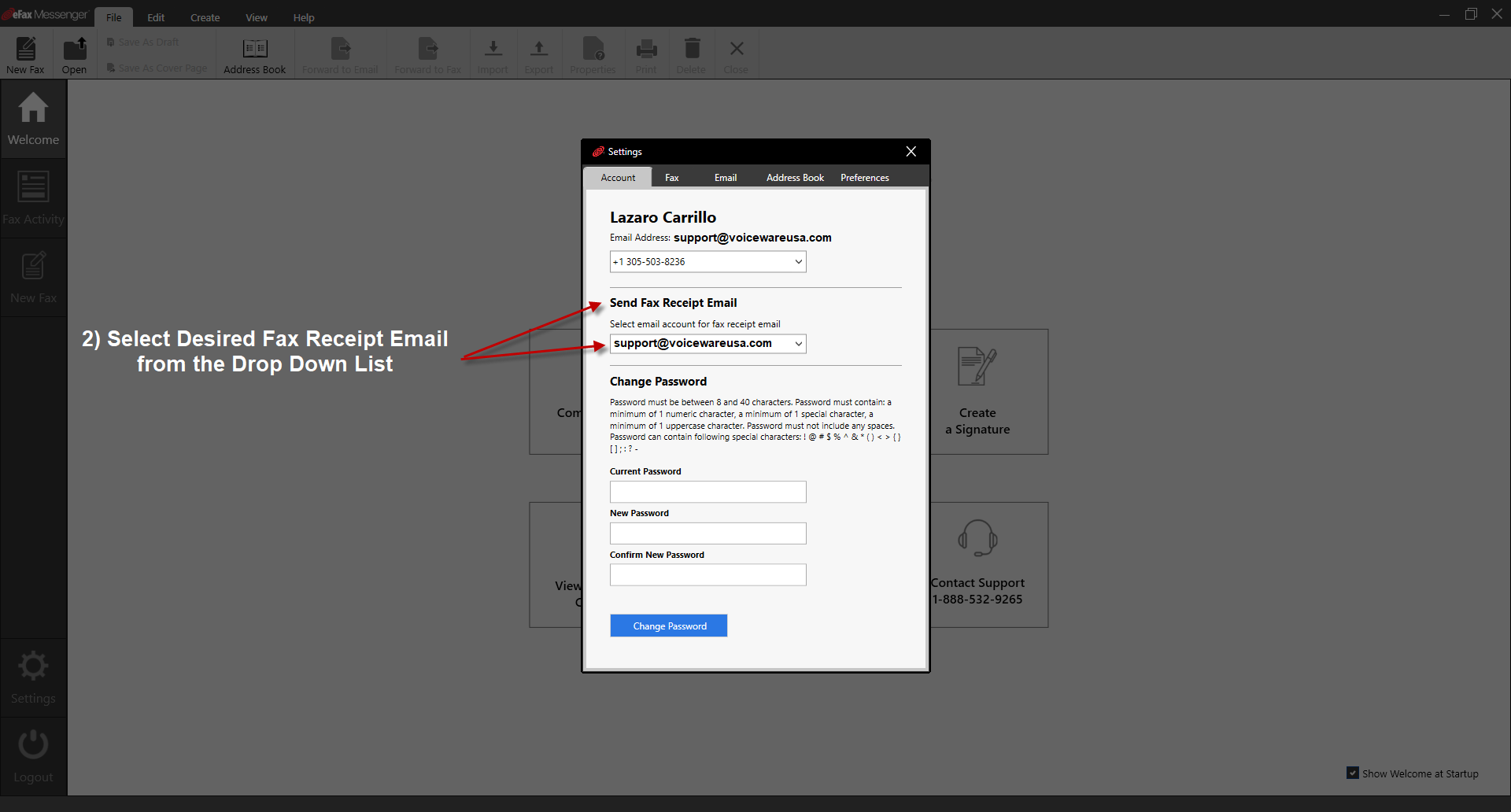This screenshot has height=812, width=1511.
Task: Click the Create a Signature tile
Action: [989, 391]
